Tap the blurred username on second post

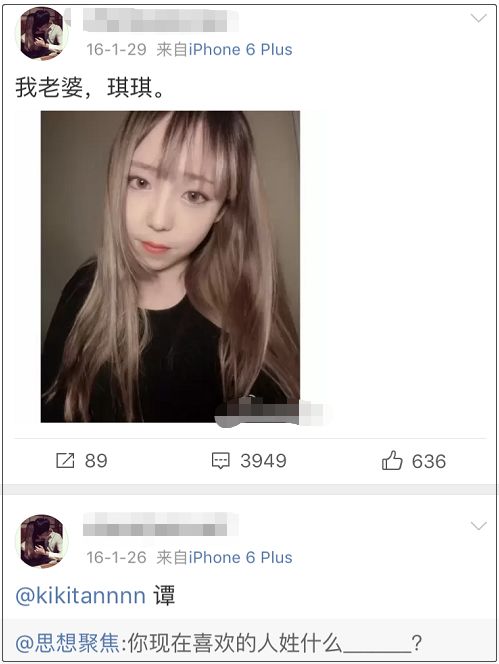[x=161, y=524]
